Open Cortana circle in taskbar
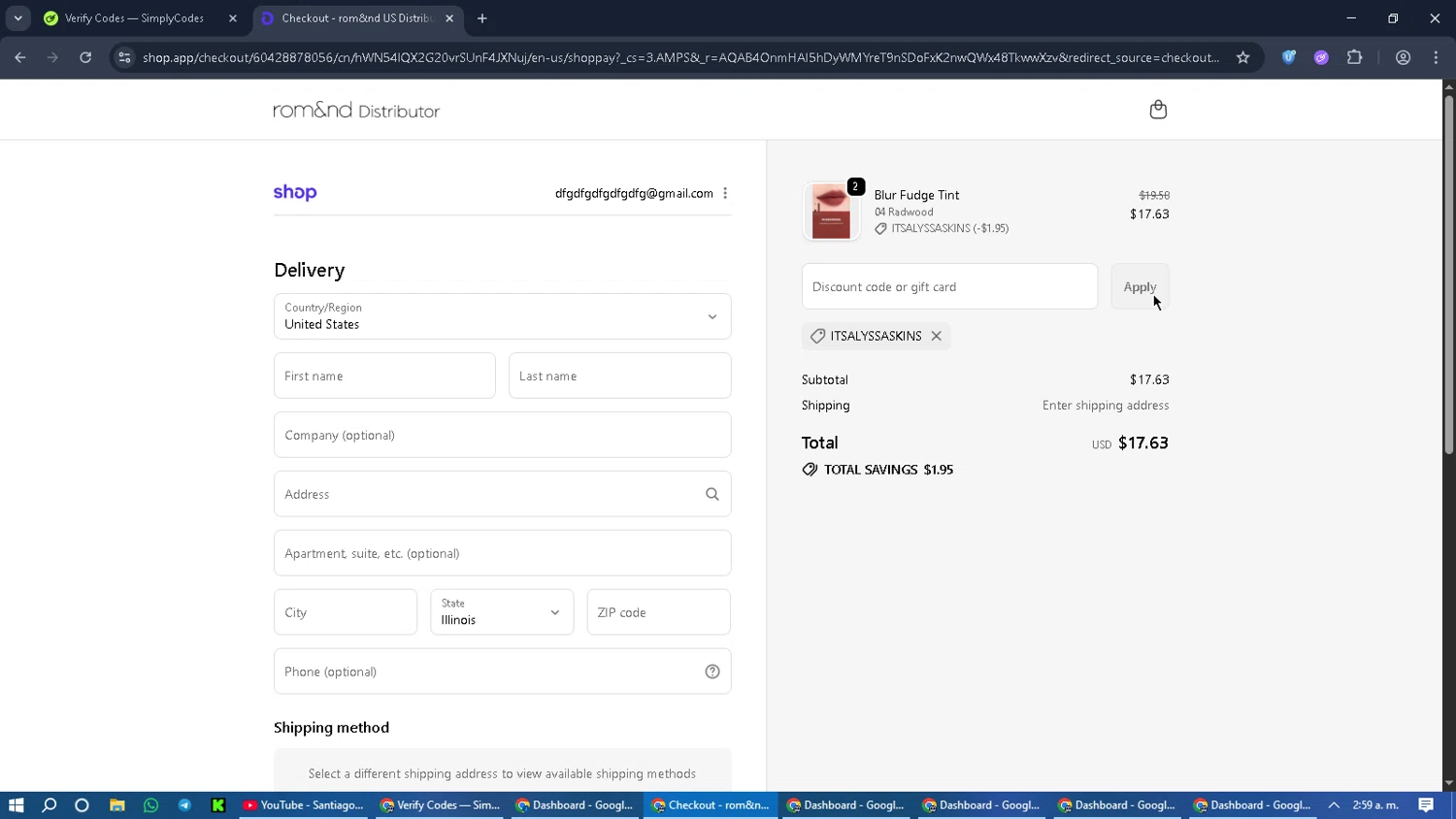Screen dimensions: 1456x819 83,804
